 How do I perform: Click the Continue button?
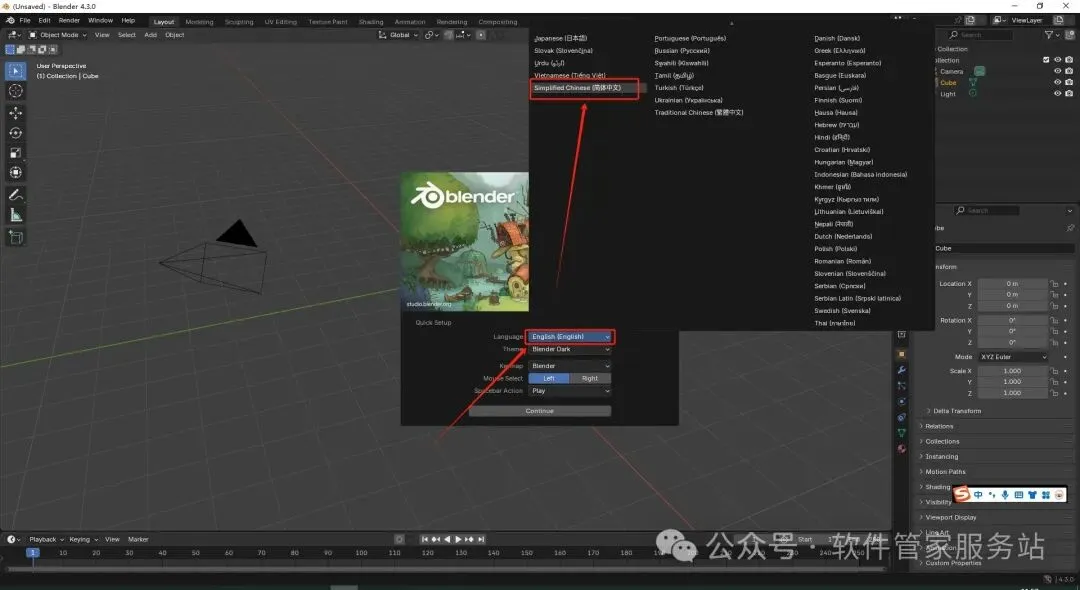[x=539, y=411]
